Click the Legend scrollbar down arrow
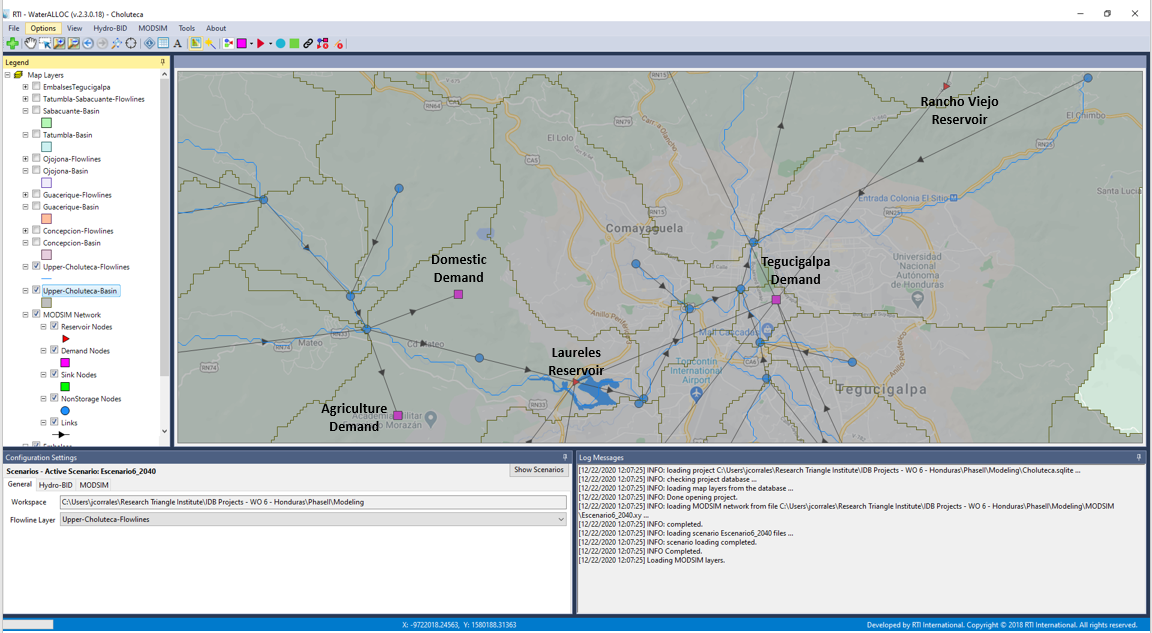The height and width of the screenshot is (633, 1152). pos(164,432)
